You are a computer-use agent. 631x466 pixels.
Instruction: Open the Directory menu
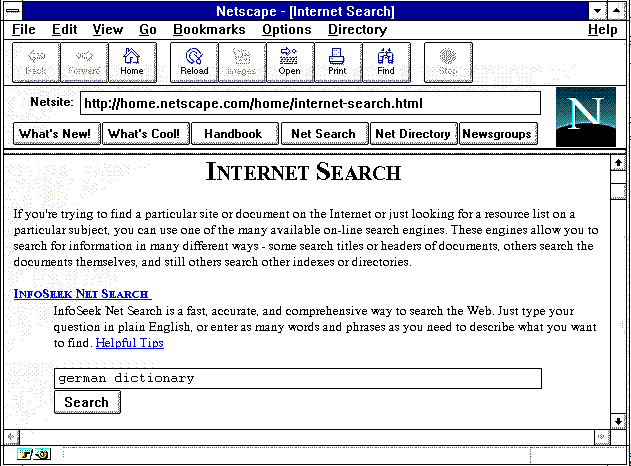click(357, 29)
